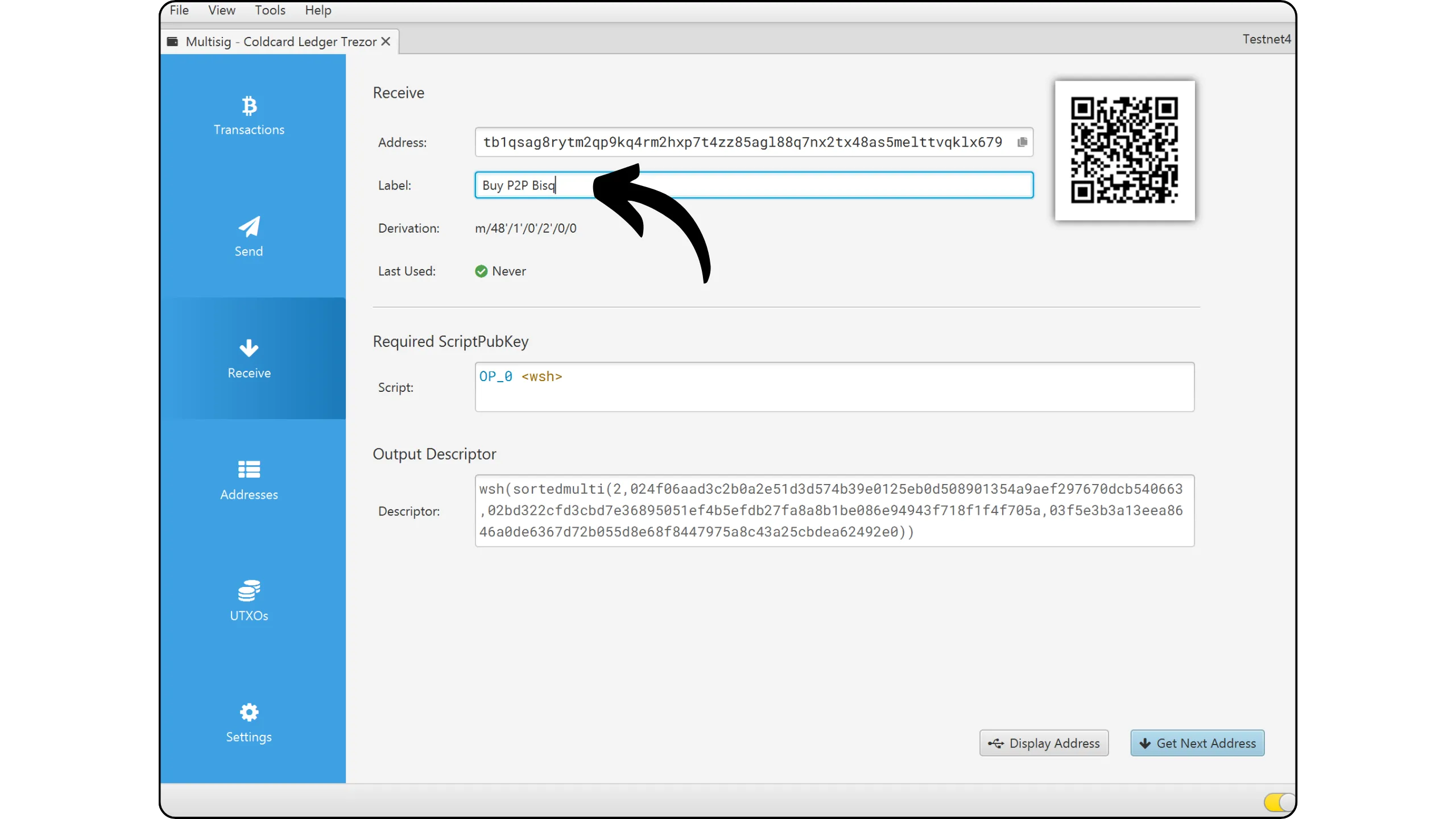This screenshot has height=819, width=1456.
Task: Click the Display Address button
Action: pos(1044,743)
